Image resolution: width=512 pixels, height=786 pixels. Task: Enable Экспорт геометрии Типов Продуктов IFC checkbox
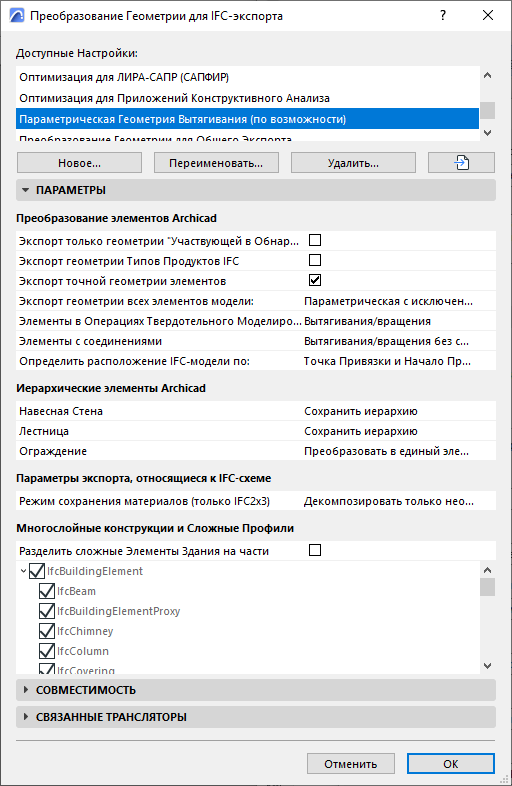coord(315,261)
